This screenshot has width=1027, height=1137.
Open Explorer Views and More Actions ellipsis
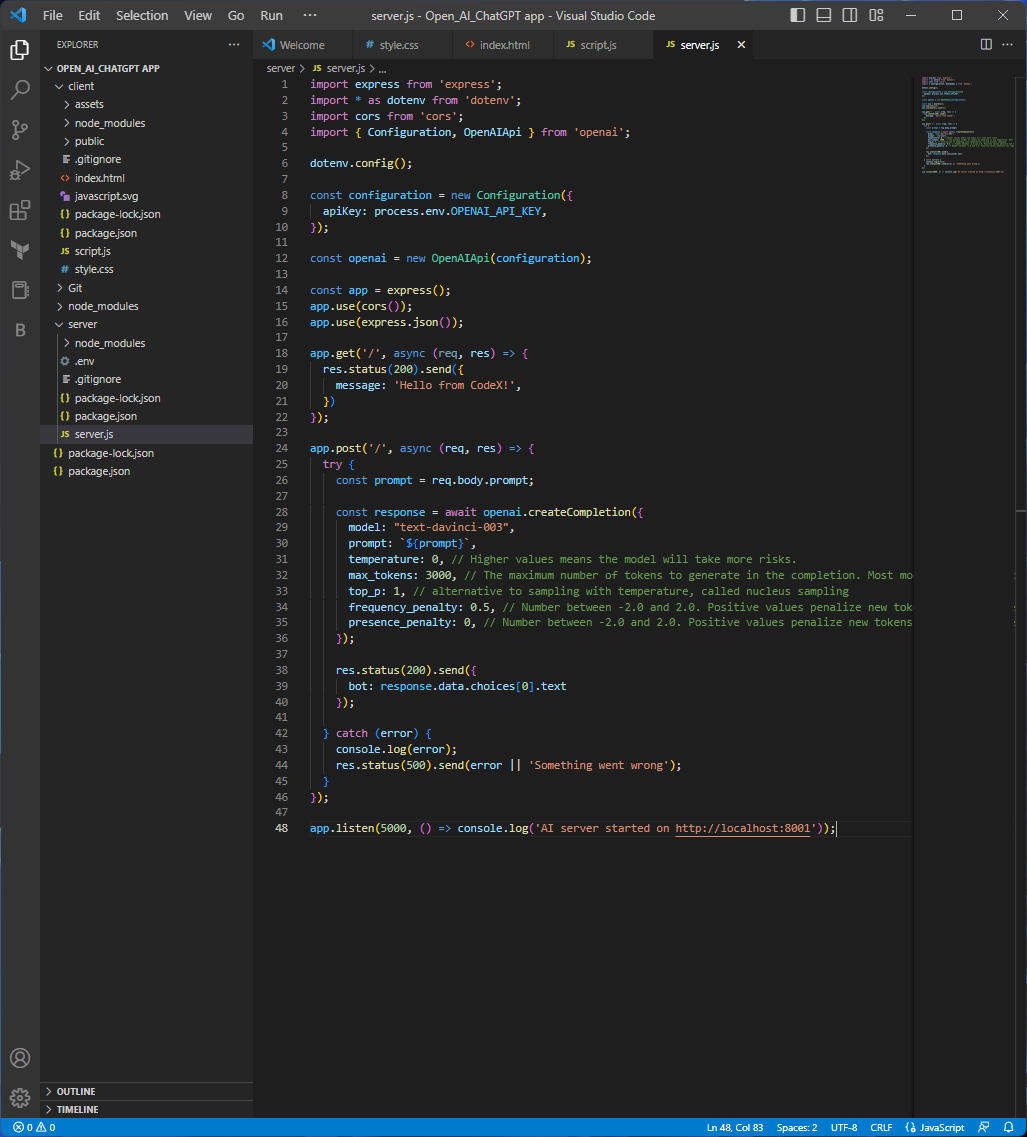[x=234, y=44]
